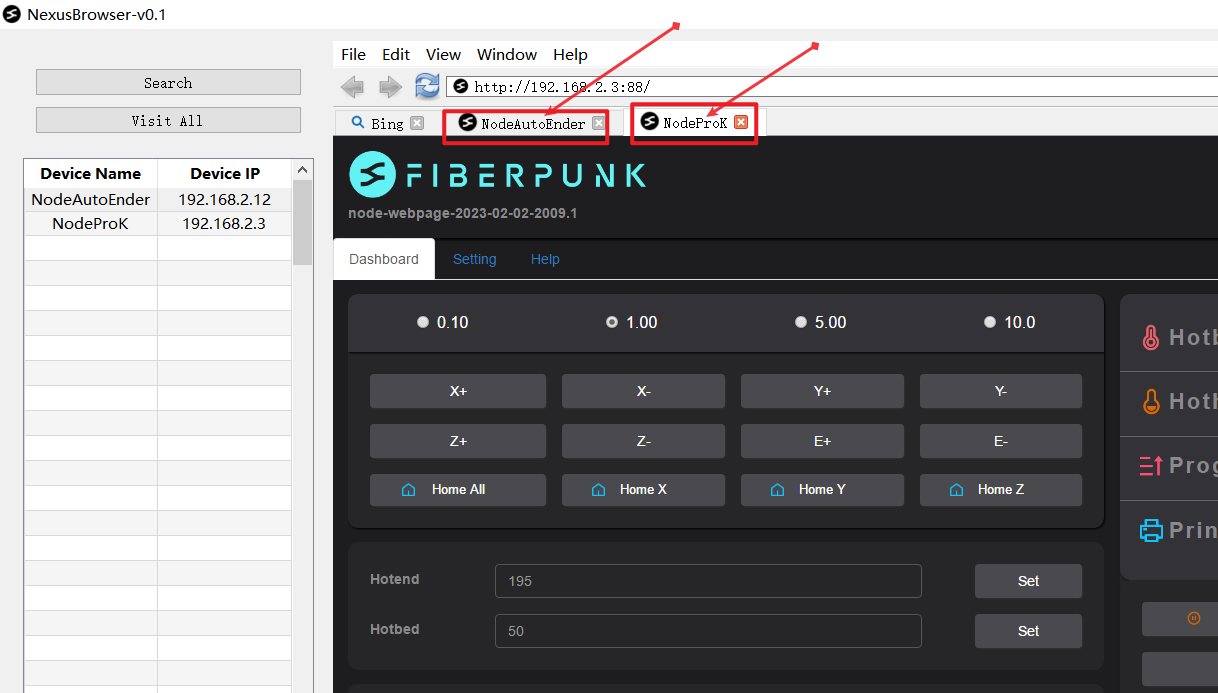Viewport: 1218px width, 693px height.
Task: Click the Home Z button
Action: click(x=1001, y=489)
